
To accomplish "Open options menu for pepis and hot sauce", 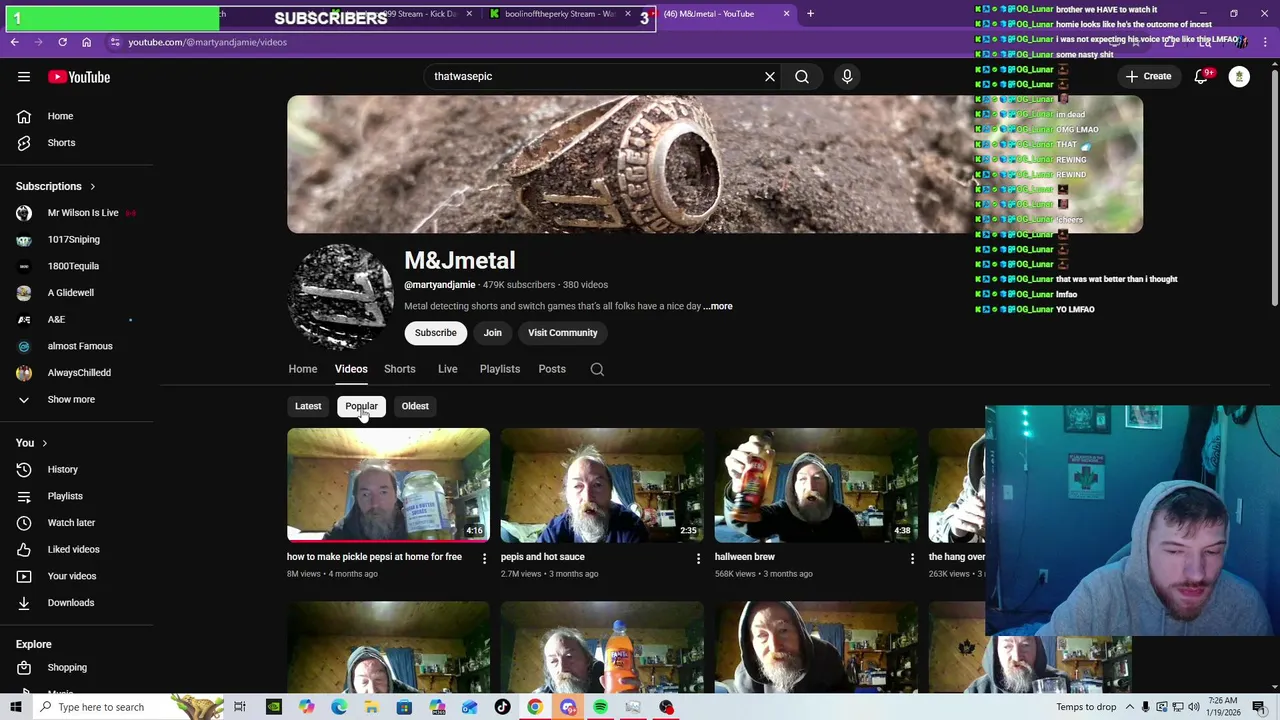I will tap(698, 558).
